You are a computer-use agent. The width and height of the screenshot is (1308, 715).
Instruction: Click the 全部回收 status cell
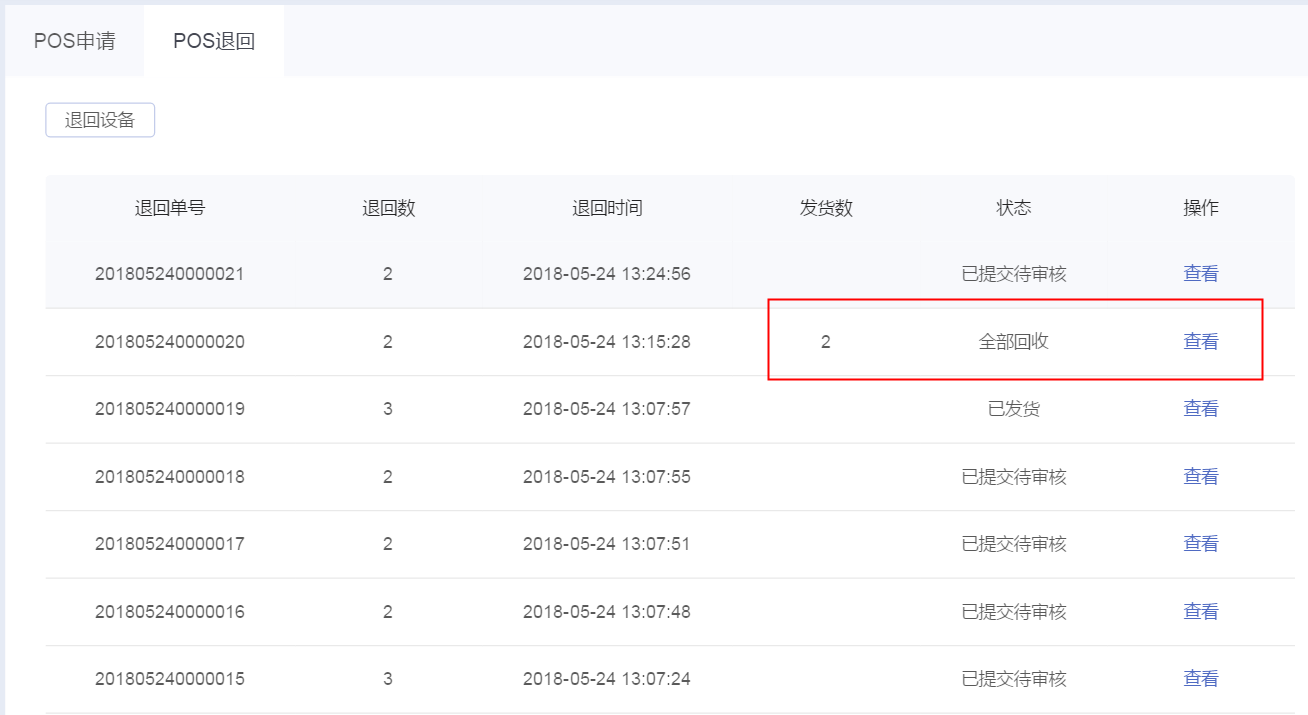(1014, 342)
